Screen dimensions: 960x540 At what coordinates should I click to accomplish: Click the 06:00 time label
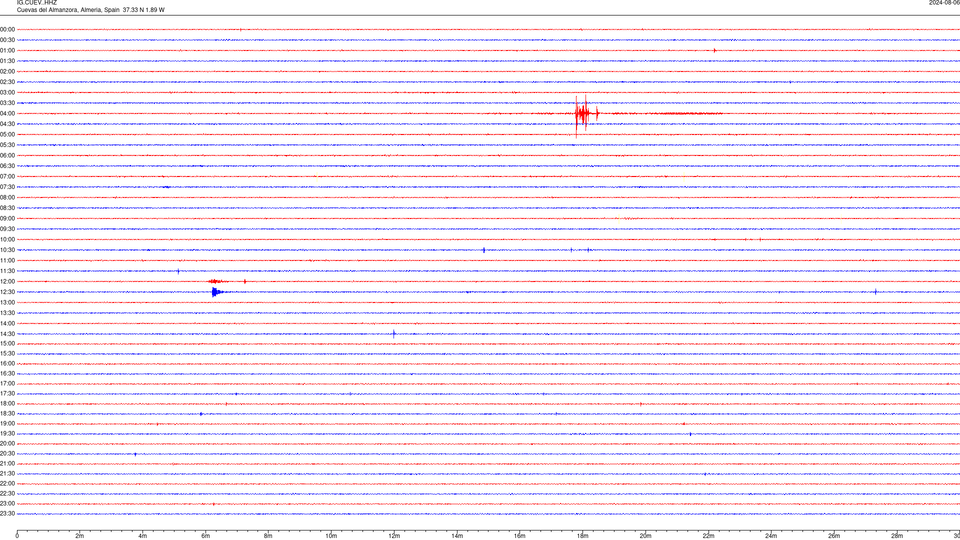[7, 156]
